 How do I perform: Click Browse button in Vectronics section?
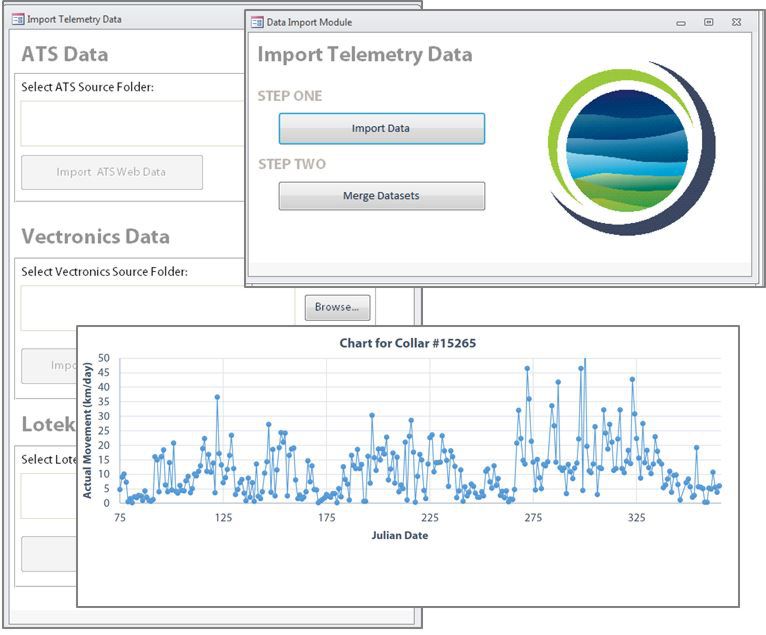337,307
